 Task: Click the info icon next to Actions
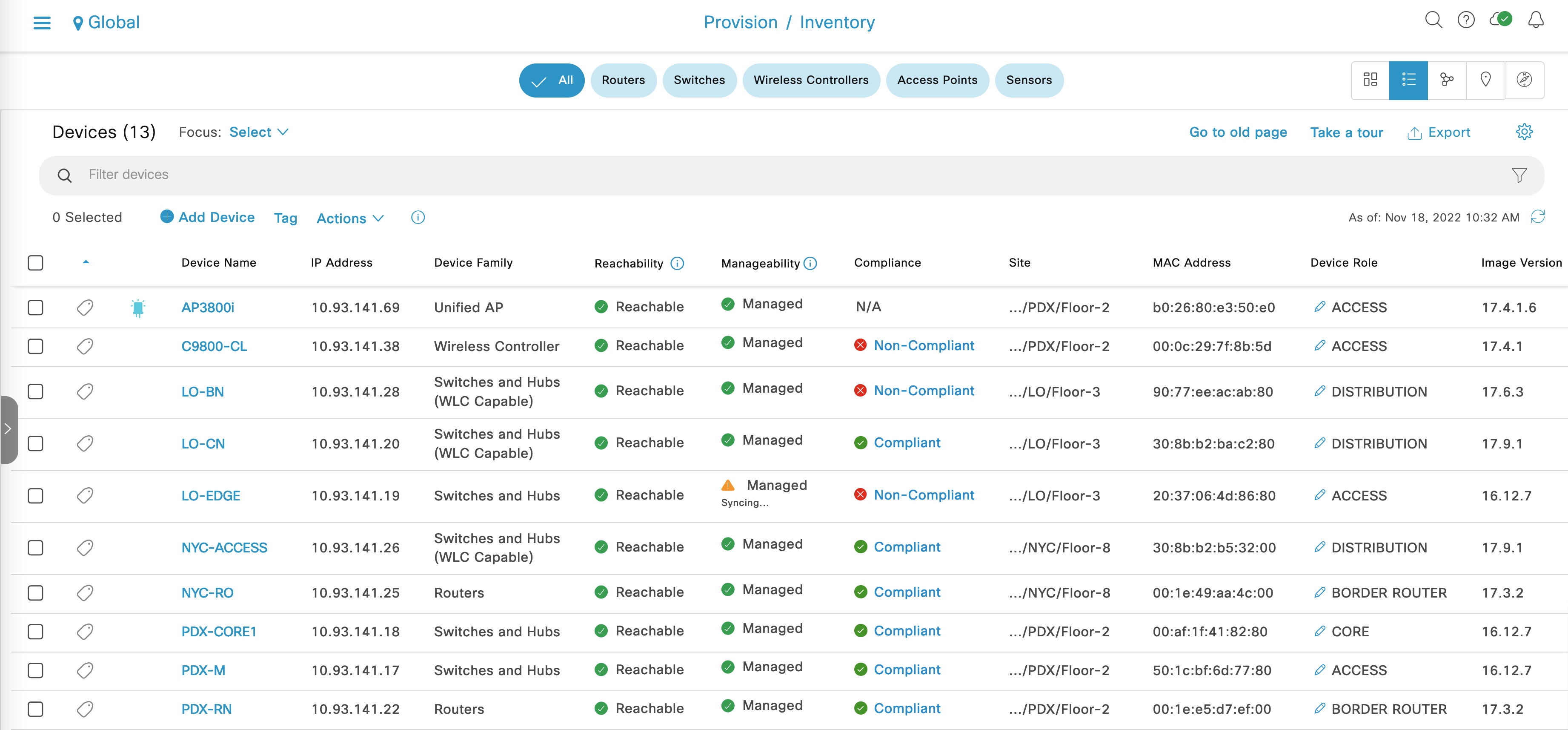[x=418, y=218]
